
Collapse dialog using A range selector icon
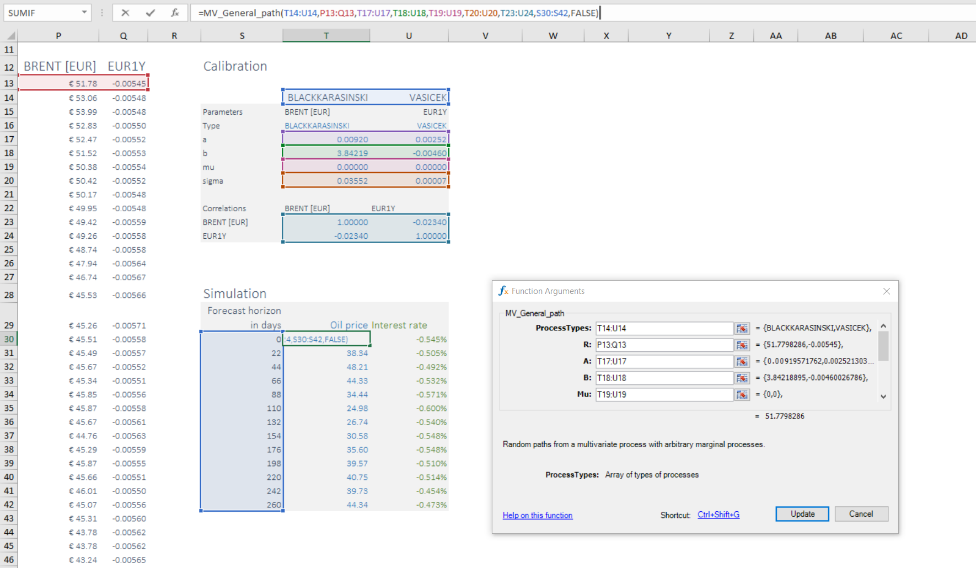pos(741,361)
